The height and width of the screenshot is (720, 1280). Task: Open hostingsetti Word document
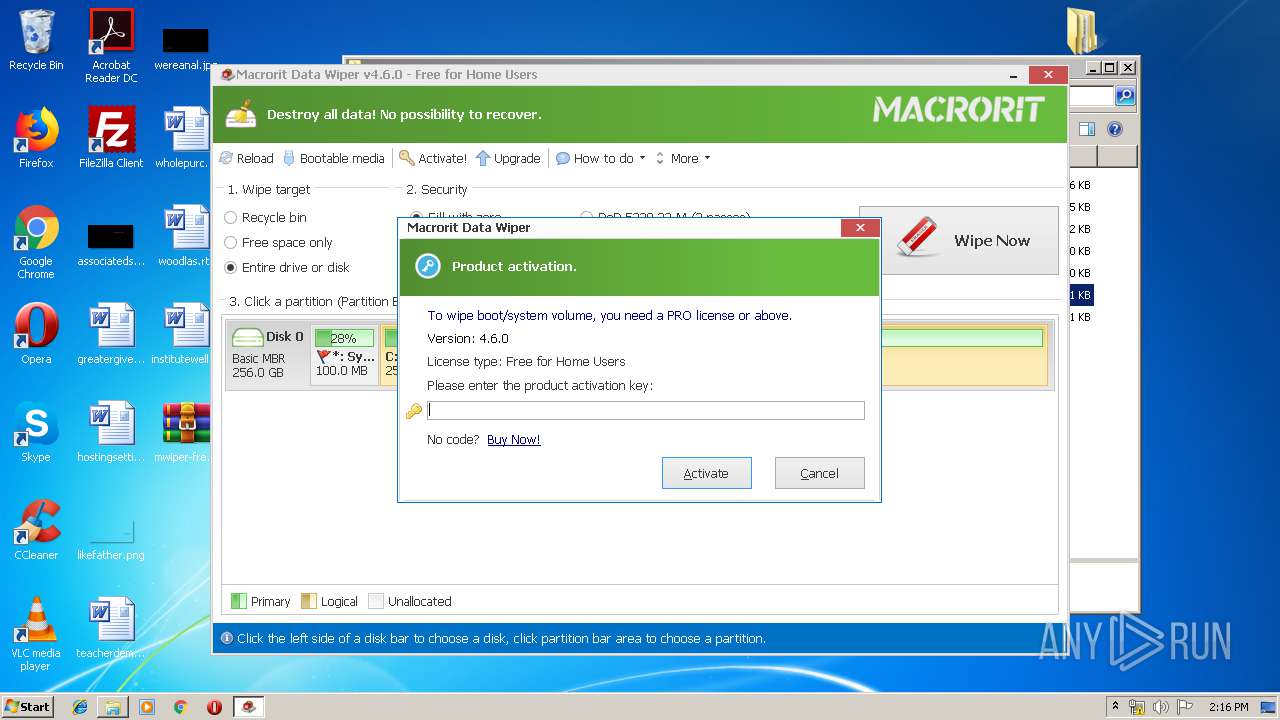tap(111, 432)
